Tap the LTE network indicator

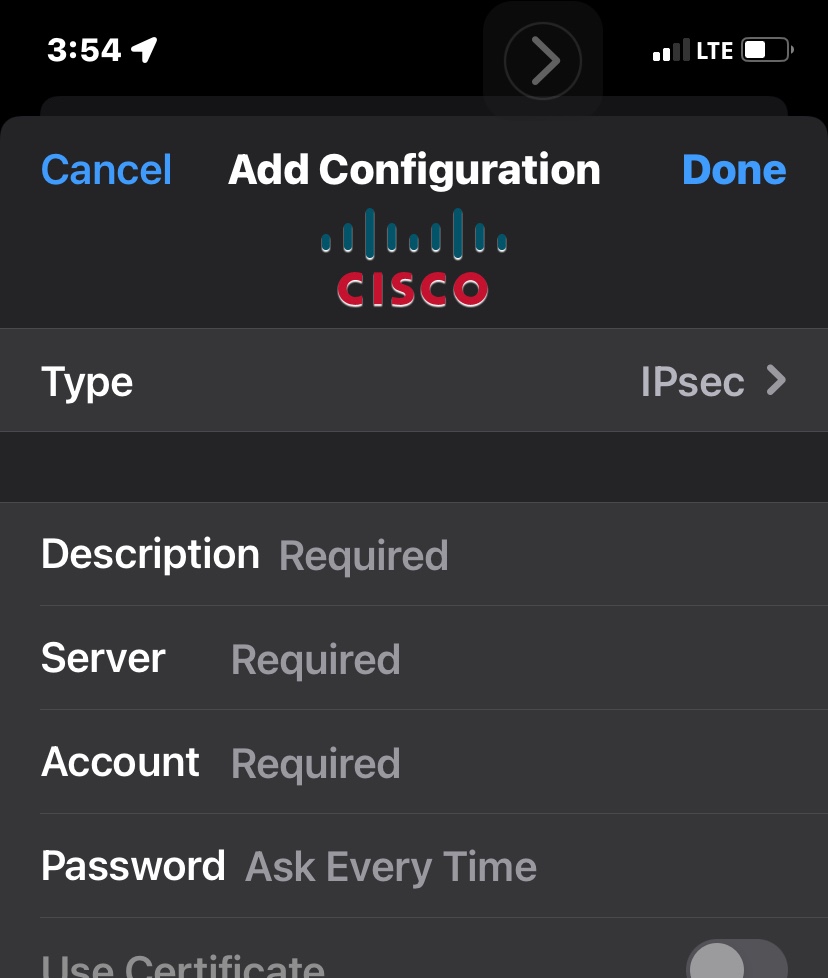pos(715,50)
